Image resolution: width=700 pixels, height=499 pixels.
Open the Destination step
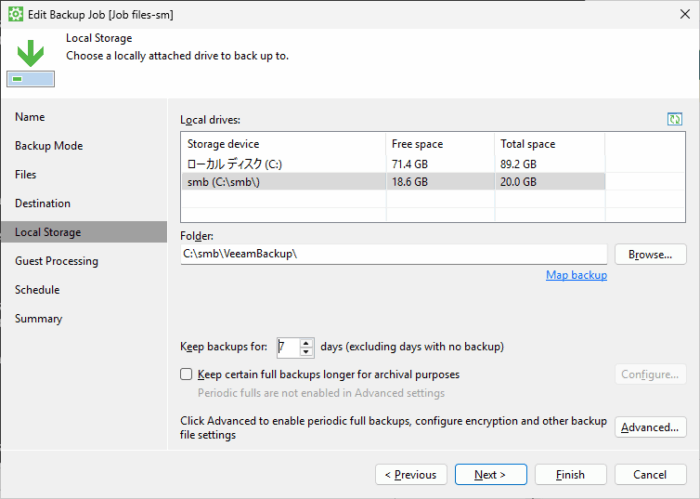click(x=42, y=204)
